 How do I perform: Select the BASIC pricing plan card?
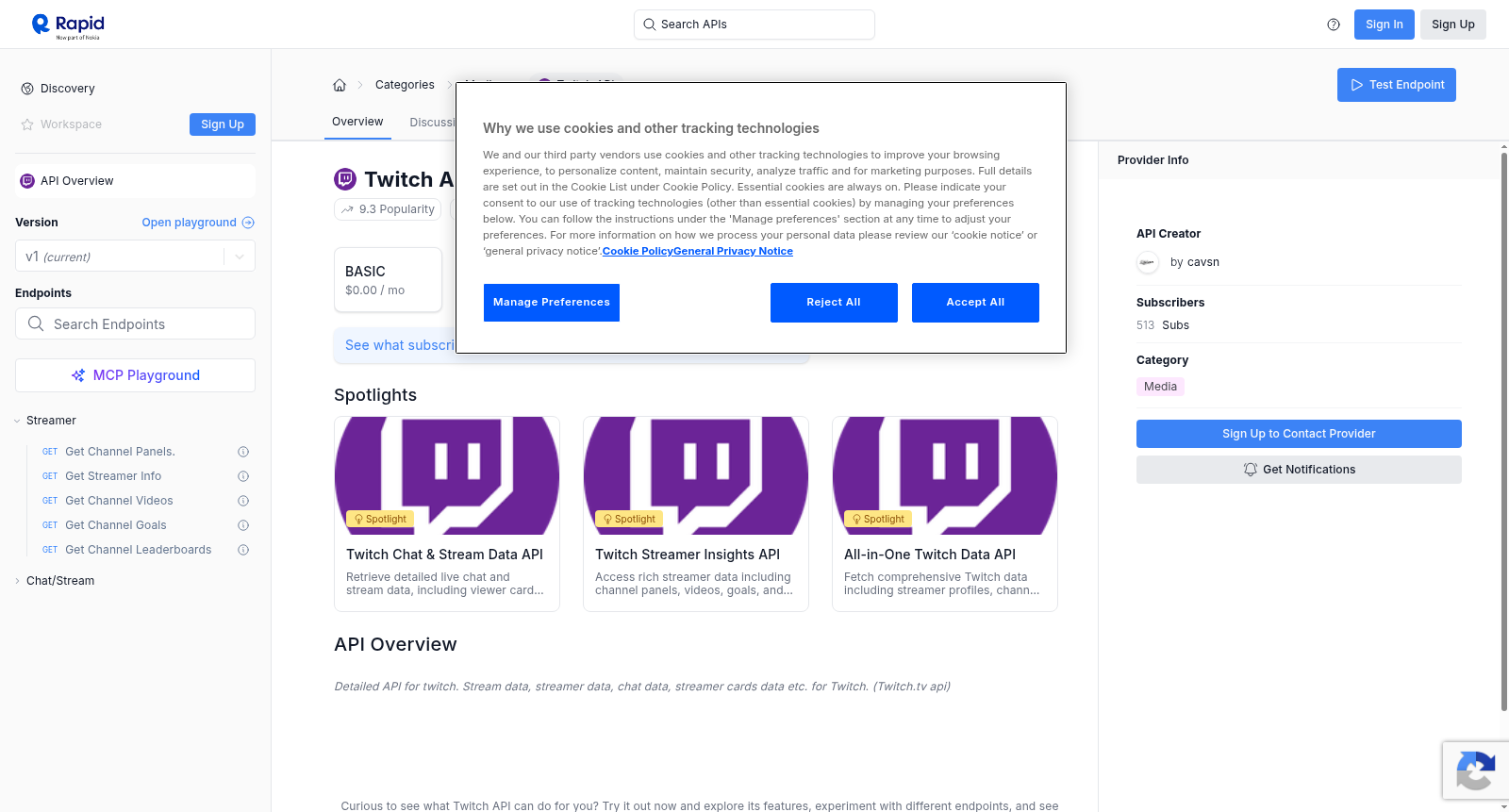tap(388, 280)
